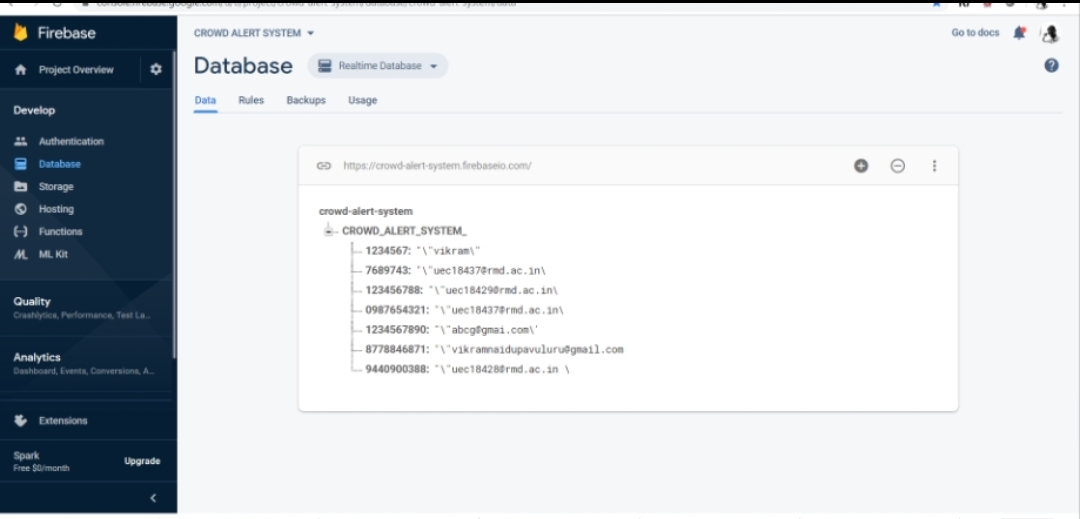
Task: Select the 7689743 key entry
Action: (389, 271)
